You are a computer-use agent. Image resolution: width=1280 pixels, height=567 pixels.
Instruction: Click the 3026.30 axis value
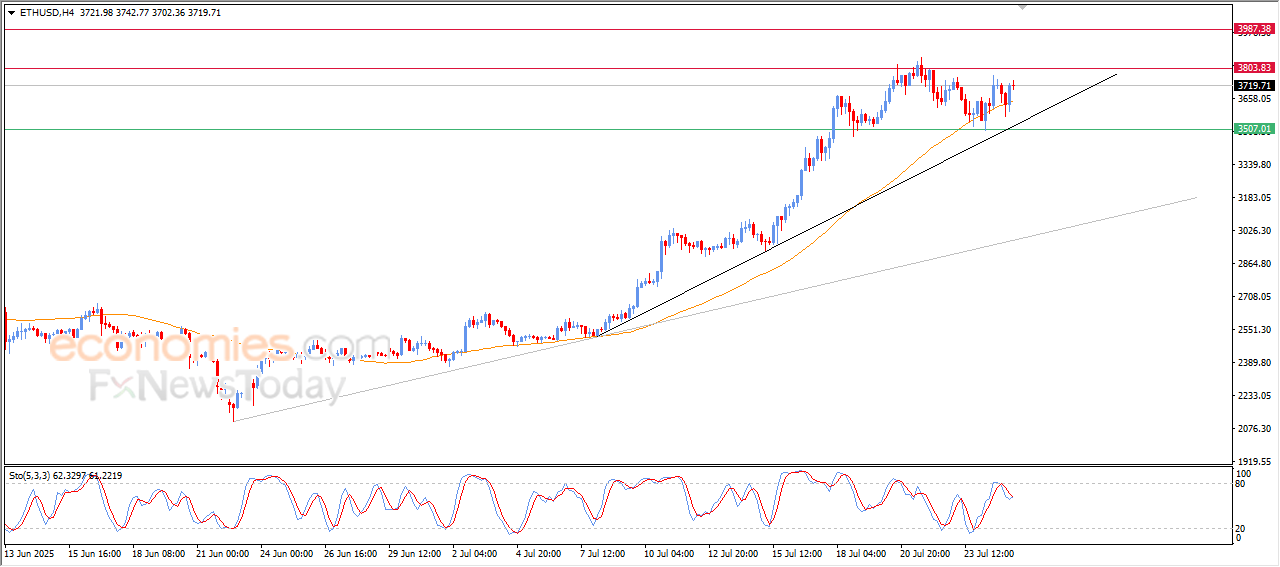click(x=1253, y=231)
